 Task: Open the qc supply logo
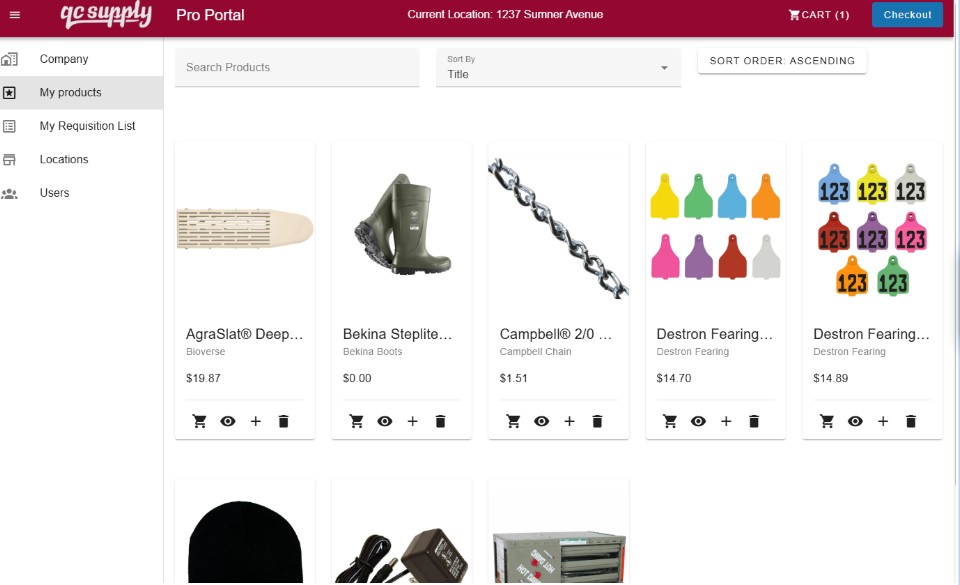tap(107, 14)
